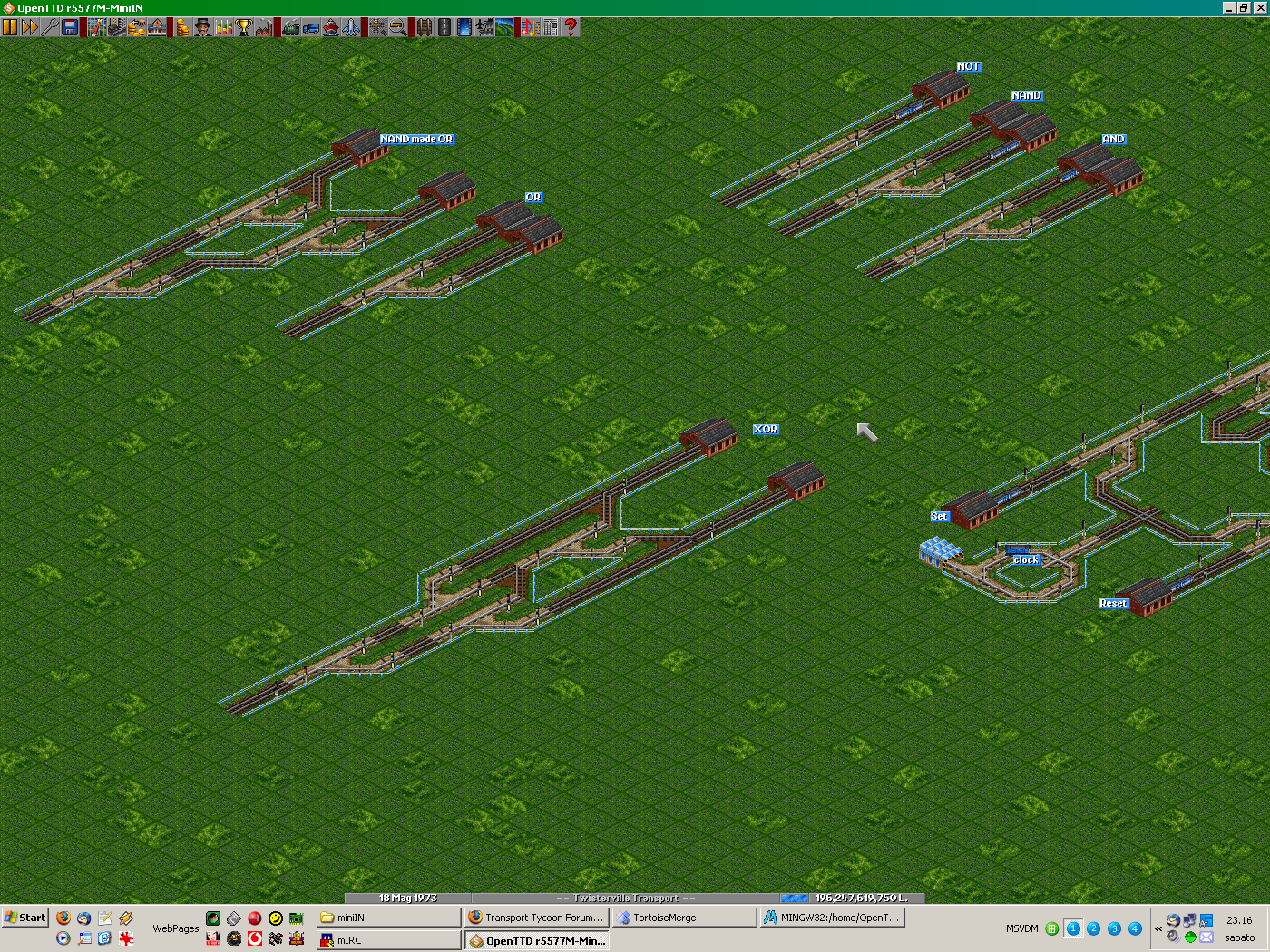
Task: Toggle fast forward game speed
Action: point(29,27)
